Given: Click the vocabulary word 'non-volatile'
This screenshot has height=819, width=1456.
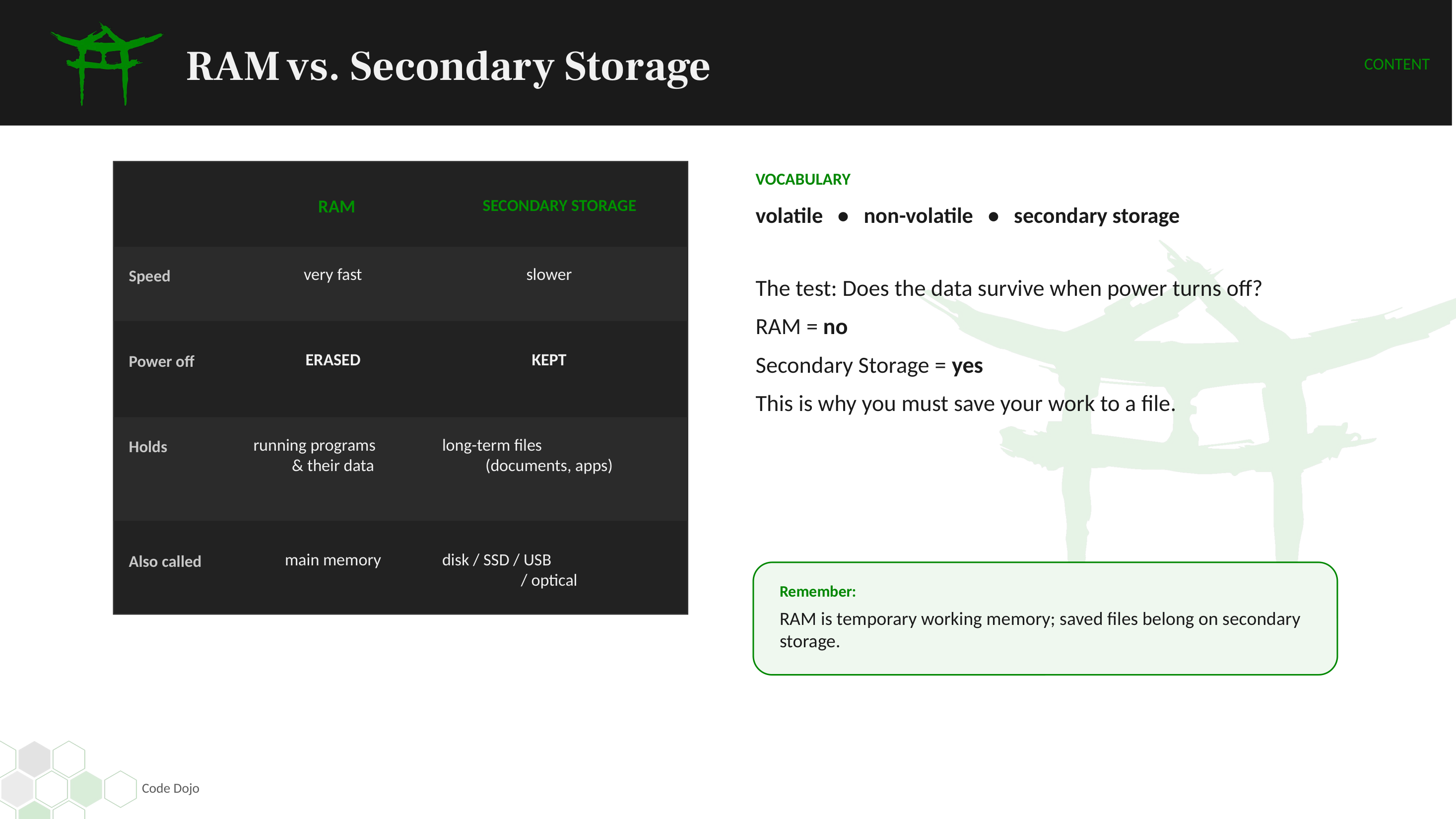Looking at the screenshot, I should [x=918, y=216].
